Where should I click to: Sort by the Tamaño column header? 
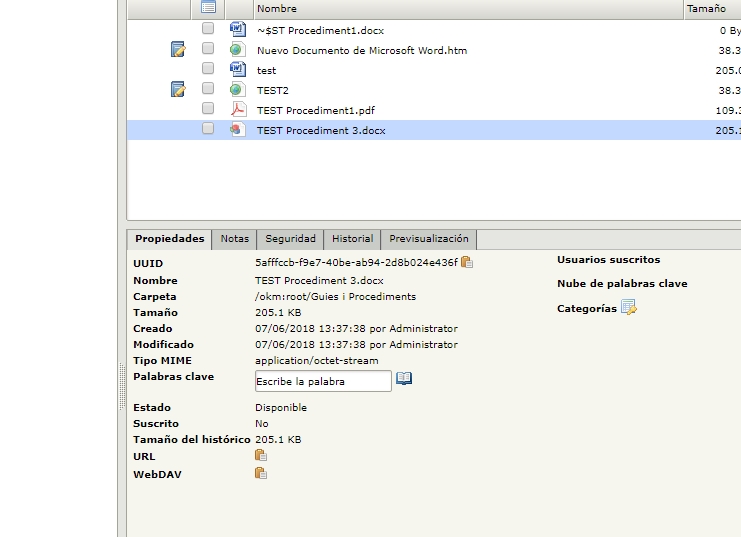tap(713, 9)
